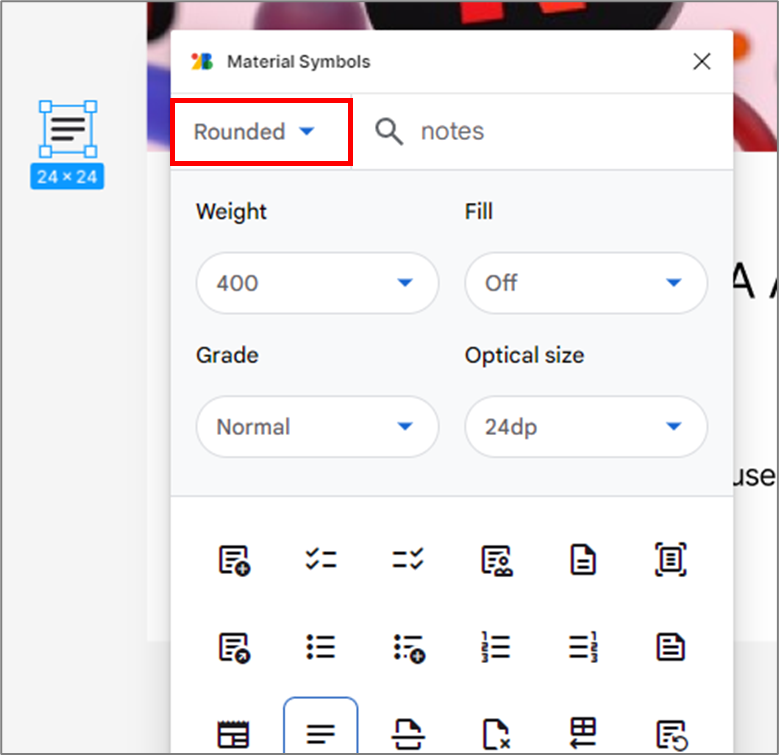Select the scanner page icon

coord(408,734)
